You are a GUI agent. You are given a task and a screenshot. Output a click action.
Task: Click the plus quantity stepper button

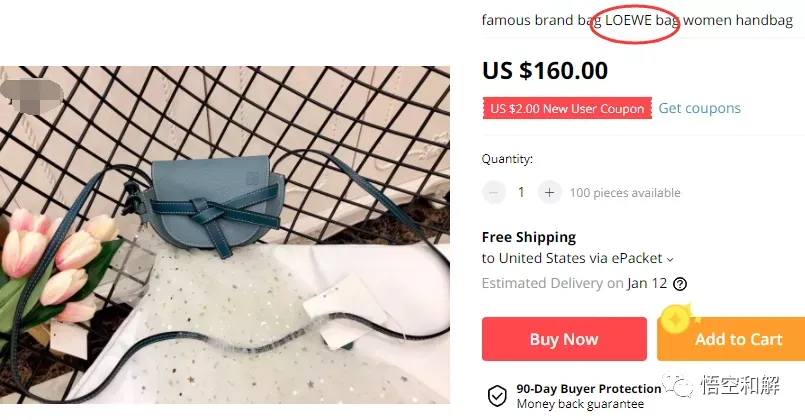[x=549, y=193]
